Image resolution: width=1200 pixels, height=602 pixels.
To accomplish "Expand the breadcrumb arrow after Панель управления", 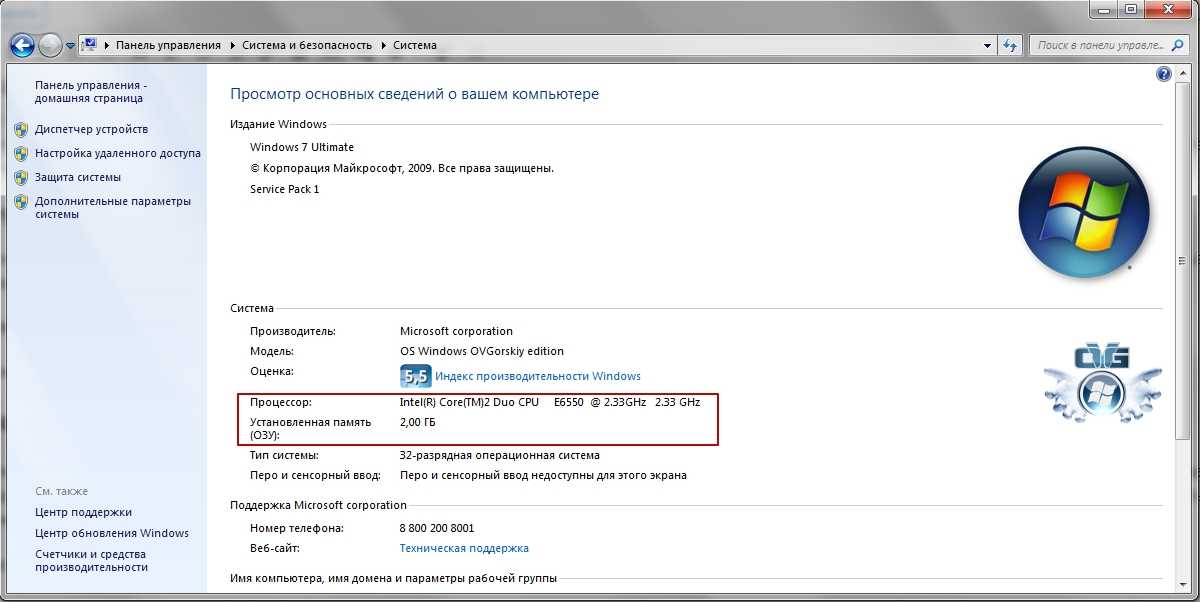I will click(232, 45).
